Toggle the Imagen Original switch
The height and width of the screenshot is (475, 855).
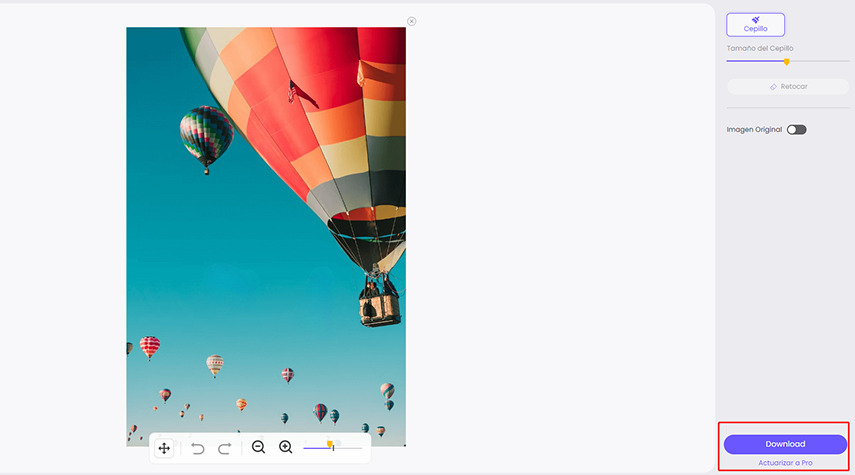(x=796, y=130)
